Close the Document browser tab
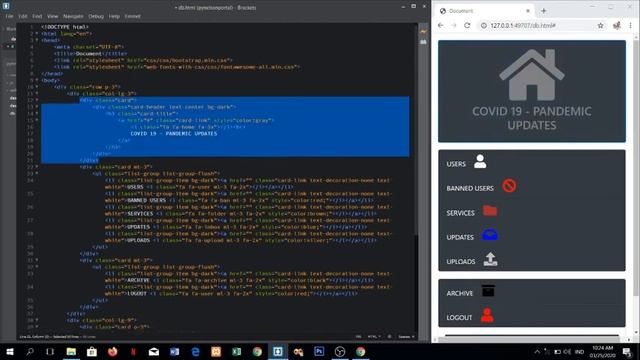 coord(528,11)
